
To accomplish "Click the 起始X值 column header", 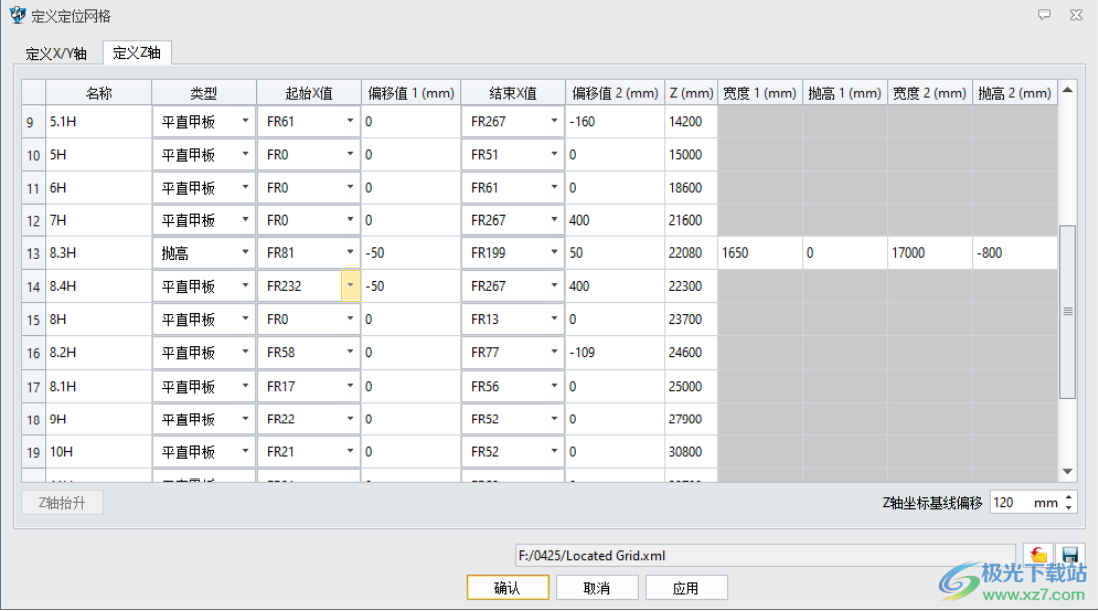I will (x=309, y=93).
